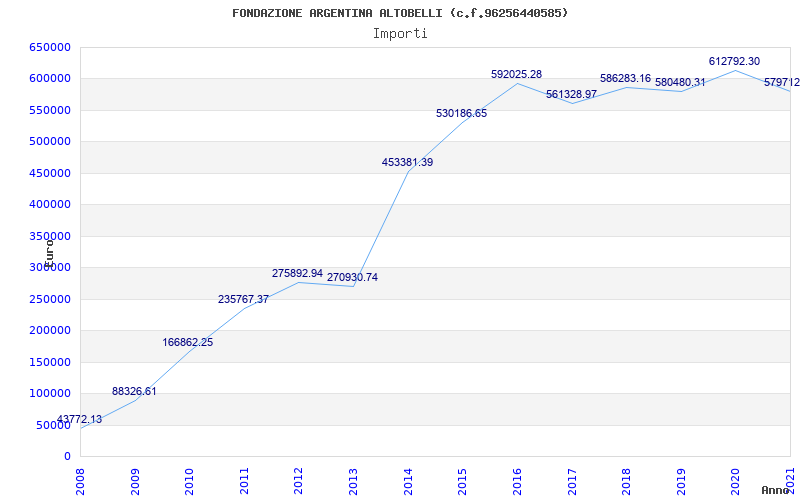The height and width of the screenshot is (500, 800).
Task: Select the 586283.16 value label
Action: (x=626, y=78)
